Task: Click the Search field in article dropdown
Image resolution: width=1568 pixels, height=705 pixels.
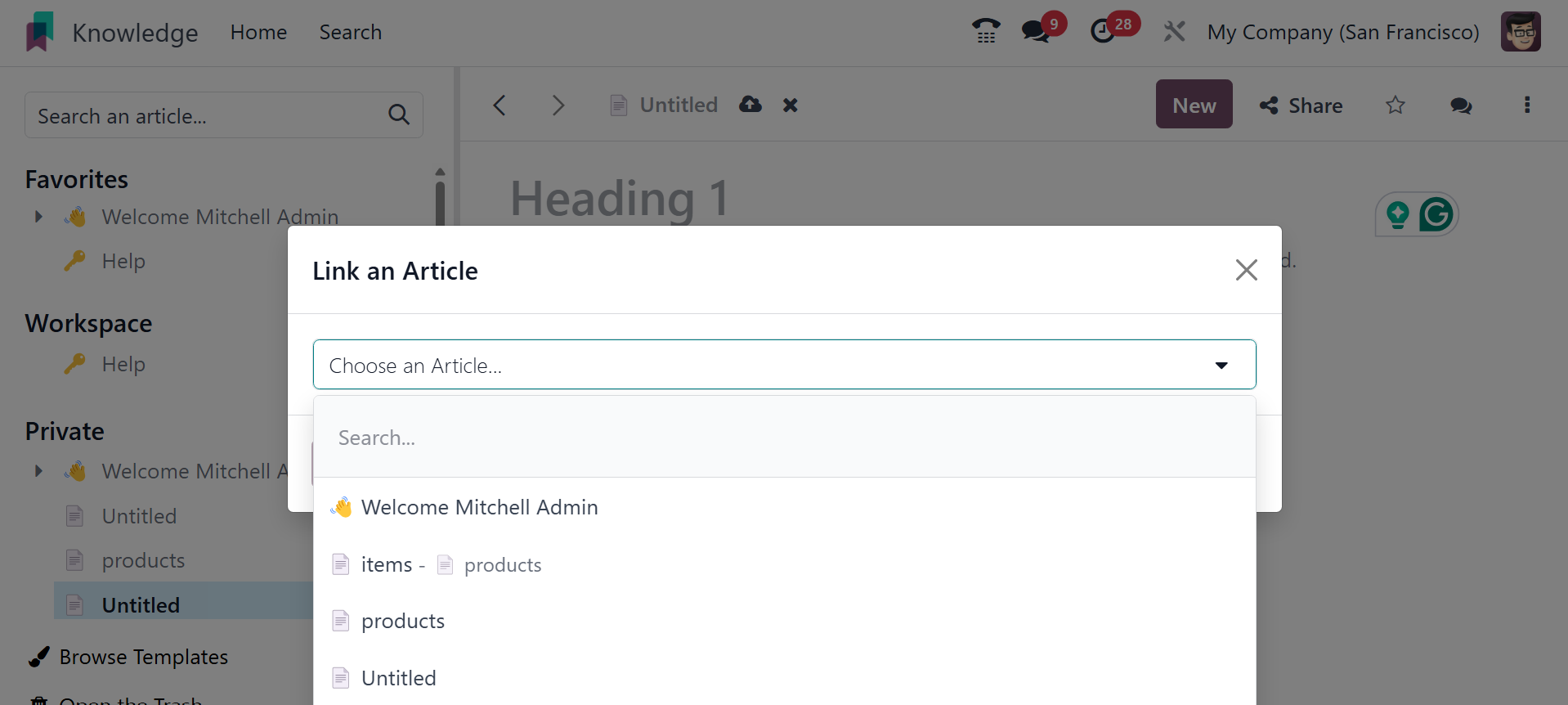Action: (783, 438)
